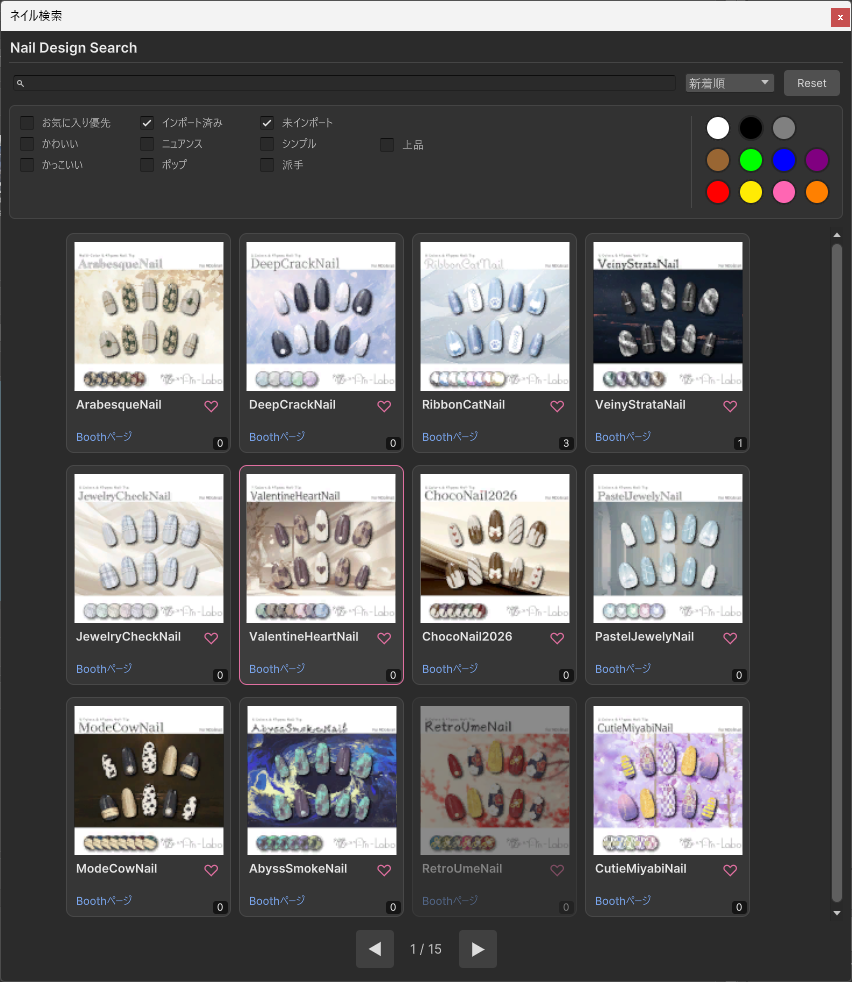The height and width of the screenshot is (982, 852).
Task: Select the pink color swatch filter
Action: [784, 192]
